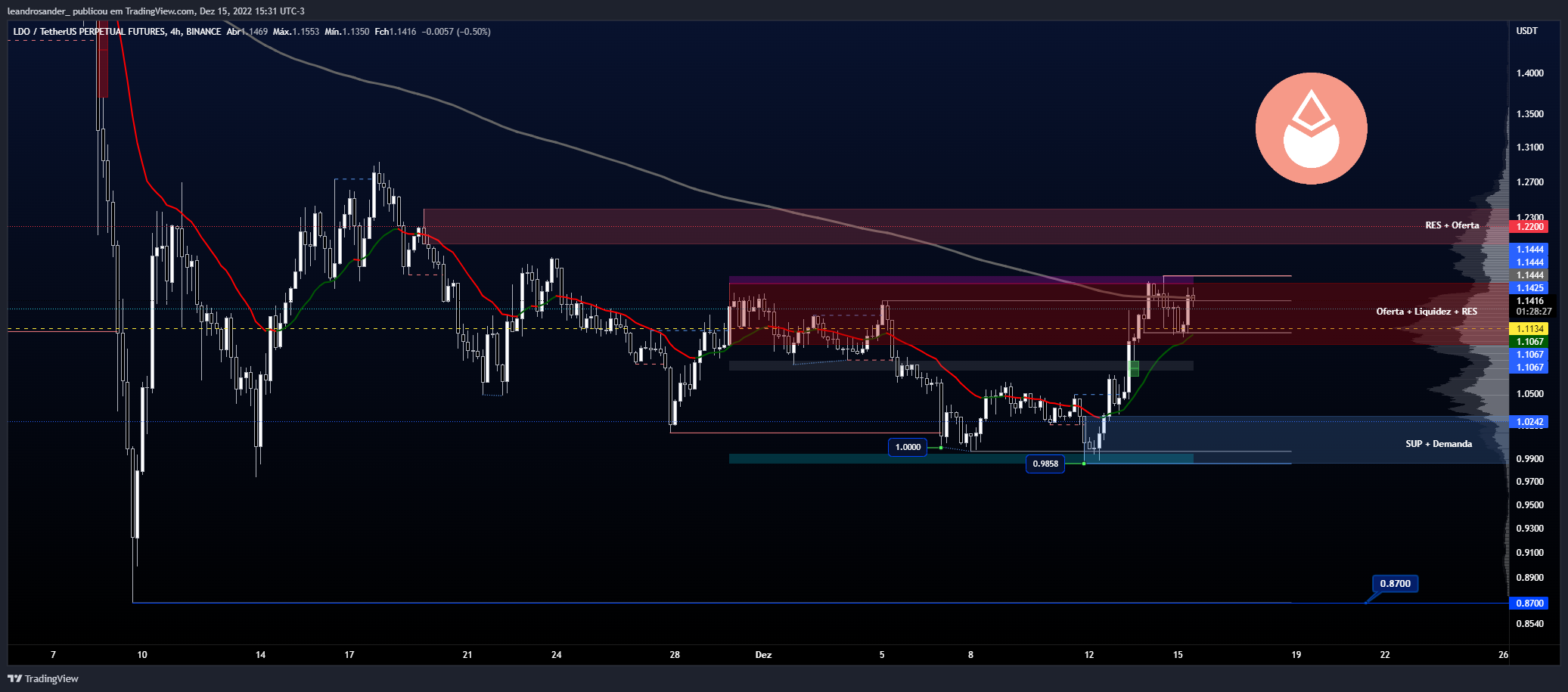Click the day 28 tick on the time axis
Image resolution: width=1568 pixels, height=692 pixels.
(x=675, y=655)
